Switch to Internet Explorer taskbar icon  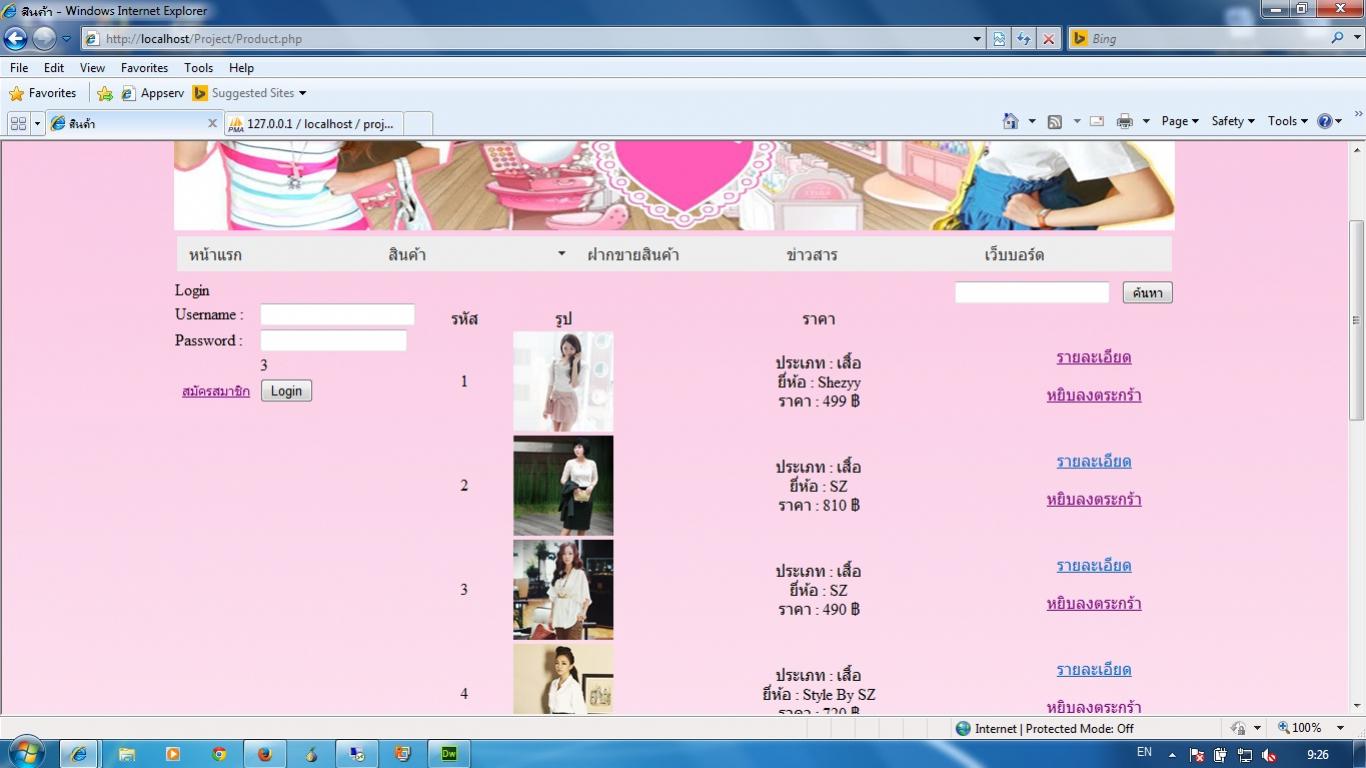(x=80, y=754)
